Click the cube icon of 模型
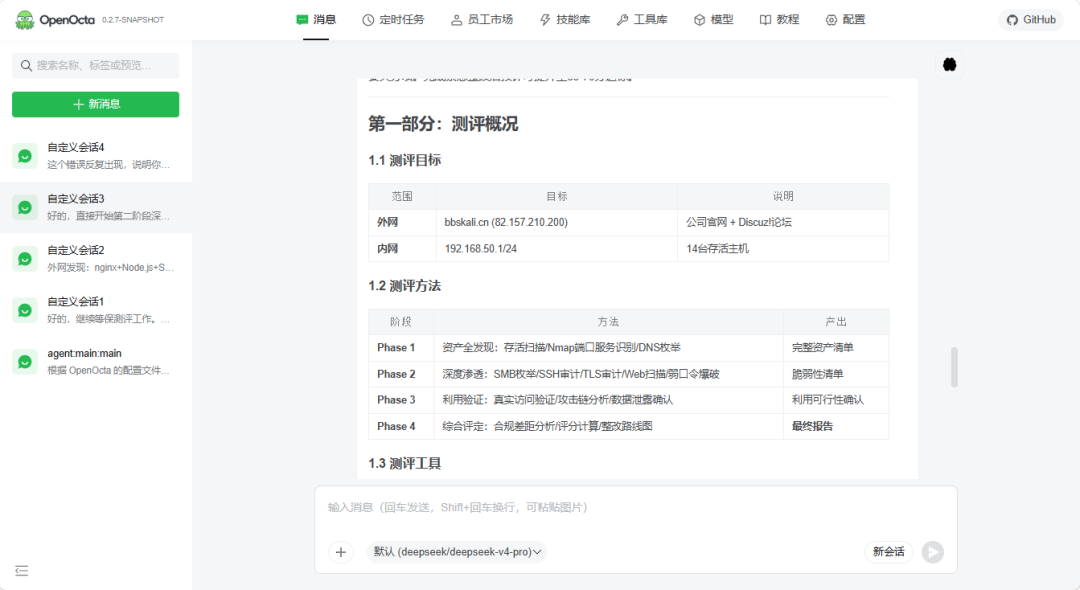Screen dimensions: 1080x590 (700, 20)
